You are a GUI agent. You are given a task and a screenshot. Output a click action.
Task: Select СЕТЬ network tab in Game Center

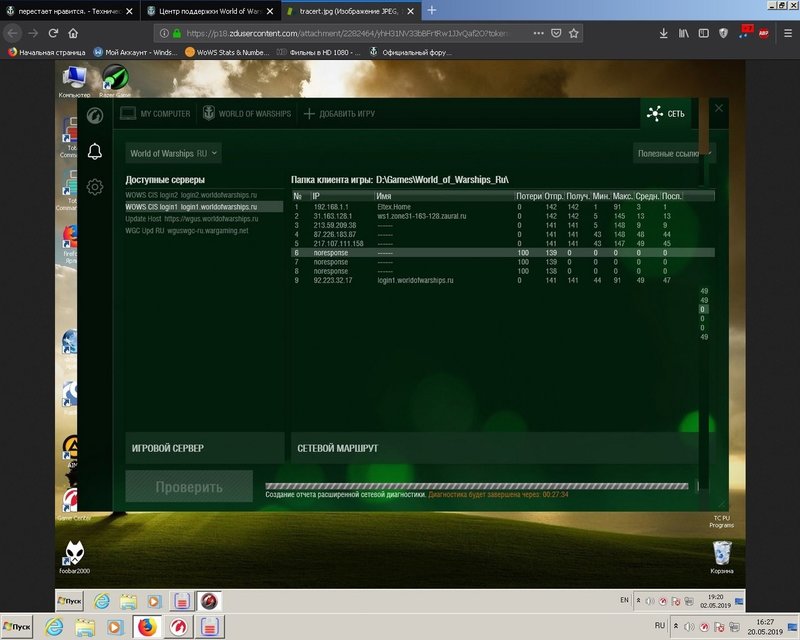[x=666, y=113]
